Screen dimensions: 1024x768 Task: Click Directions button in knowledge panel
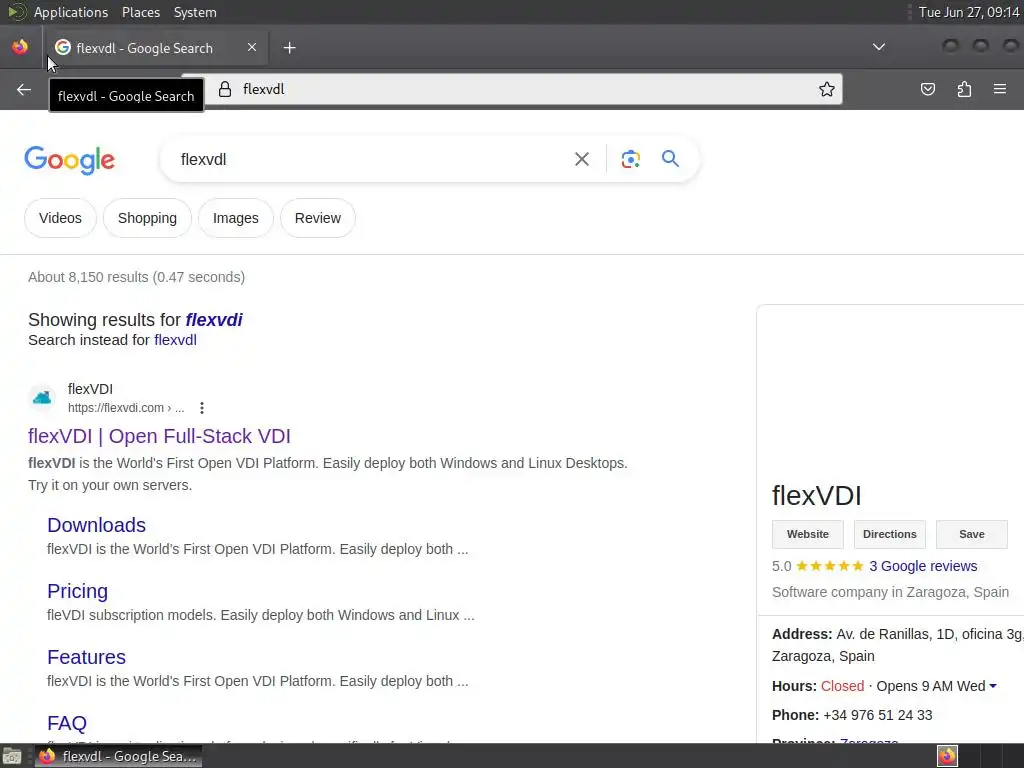pos(889,534)
